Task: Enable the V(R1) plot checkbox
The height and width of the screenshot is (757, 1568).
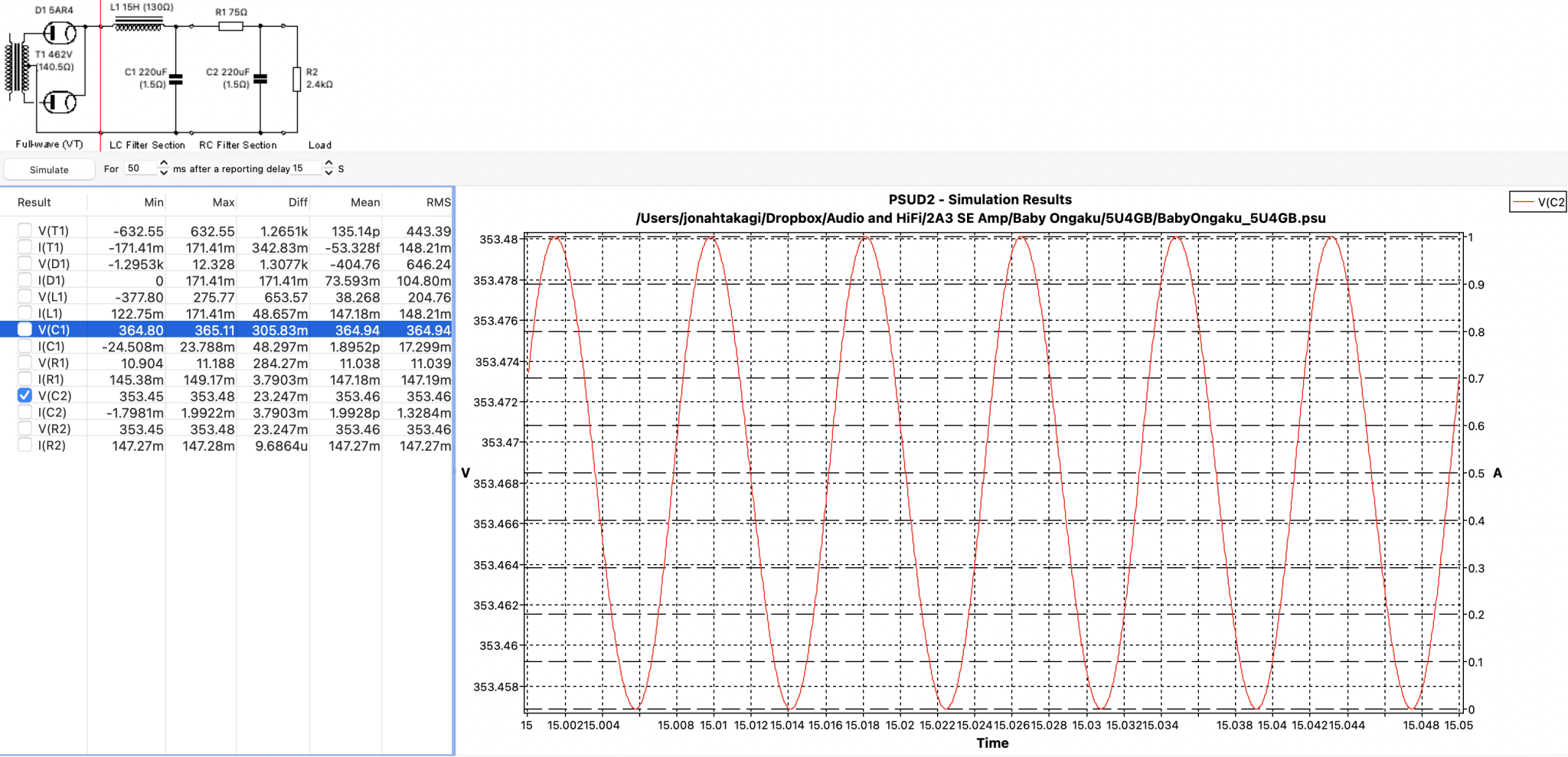Action: coord(24,362)
